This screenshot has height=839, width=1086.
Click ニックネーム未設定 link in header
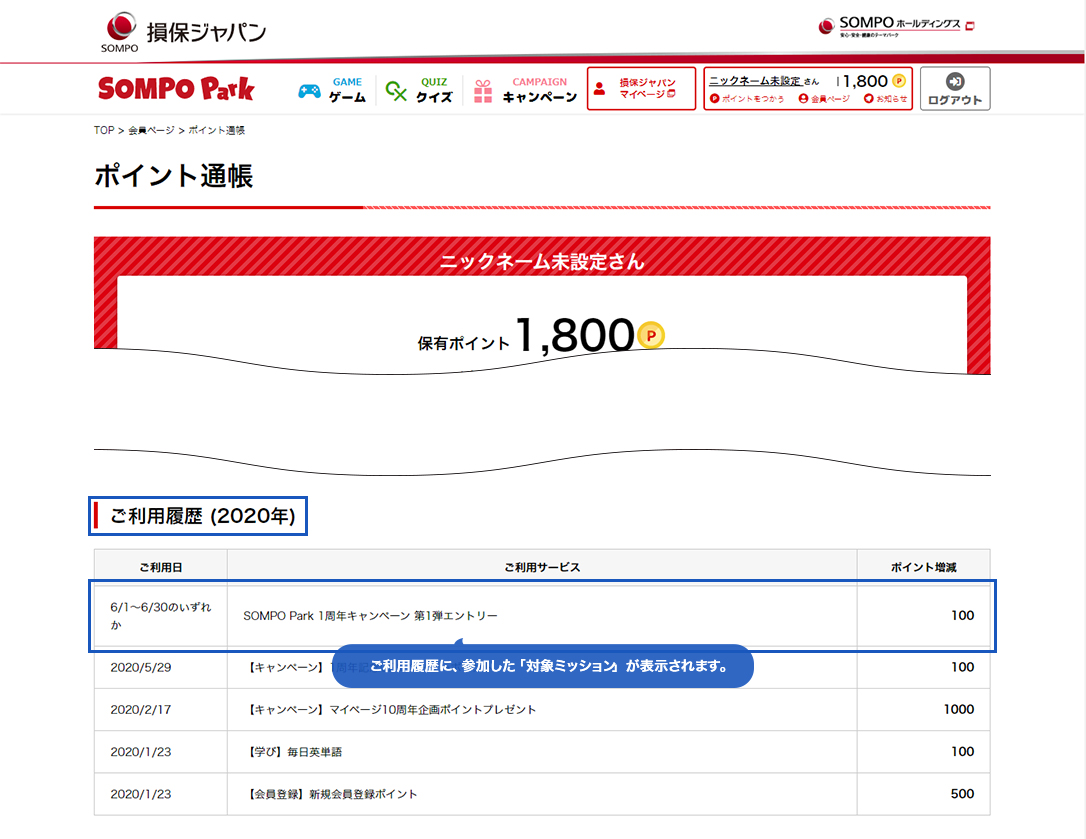tap(755, 81)
